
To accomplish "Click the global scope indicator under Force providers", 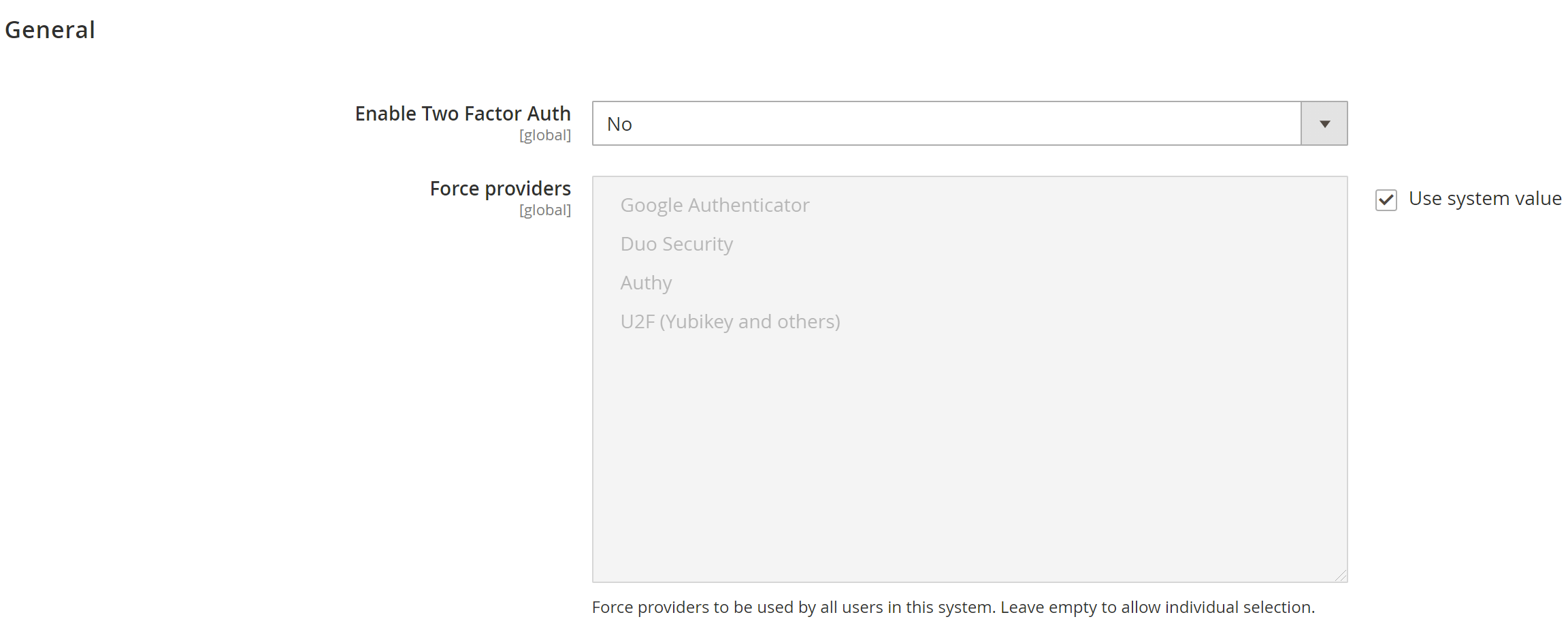I will tap(544, 210).
